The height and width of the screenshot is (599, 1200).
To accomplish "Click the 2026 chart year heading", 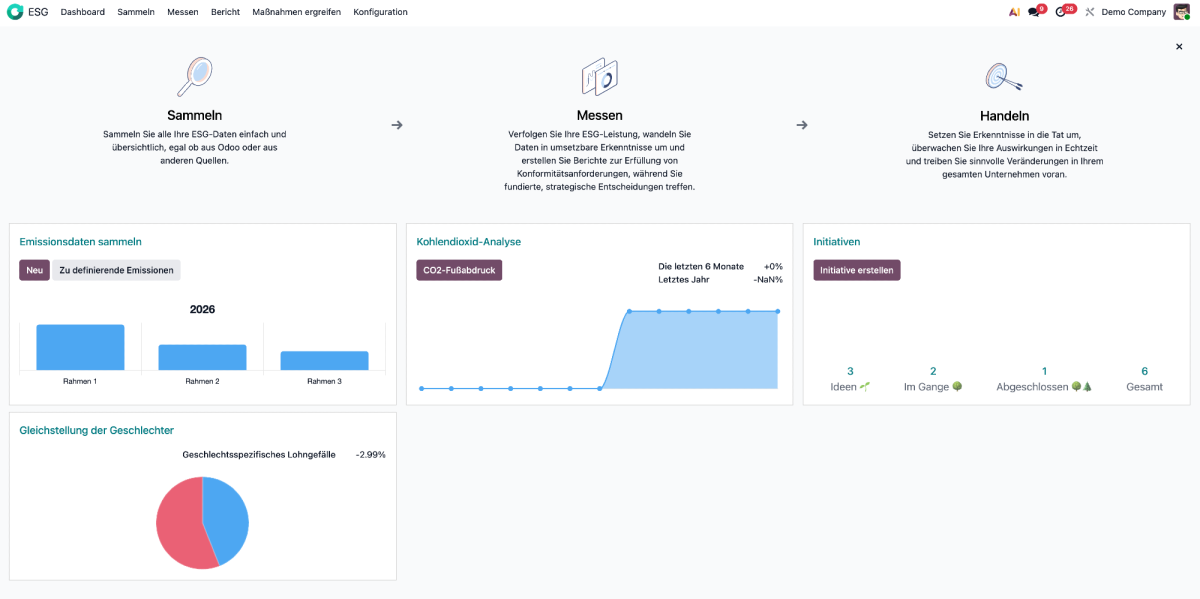I will (x=202, y=309).
